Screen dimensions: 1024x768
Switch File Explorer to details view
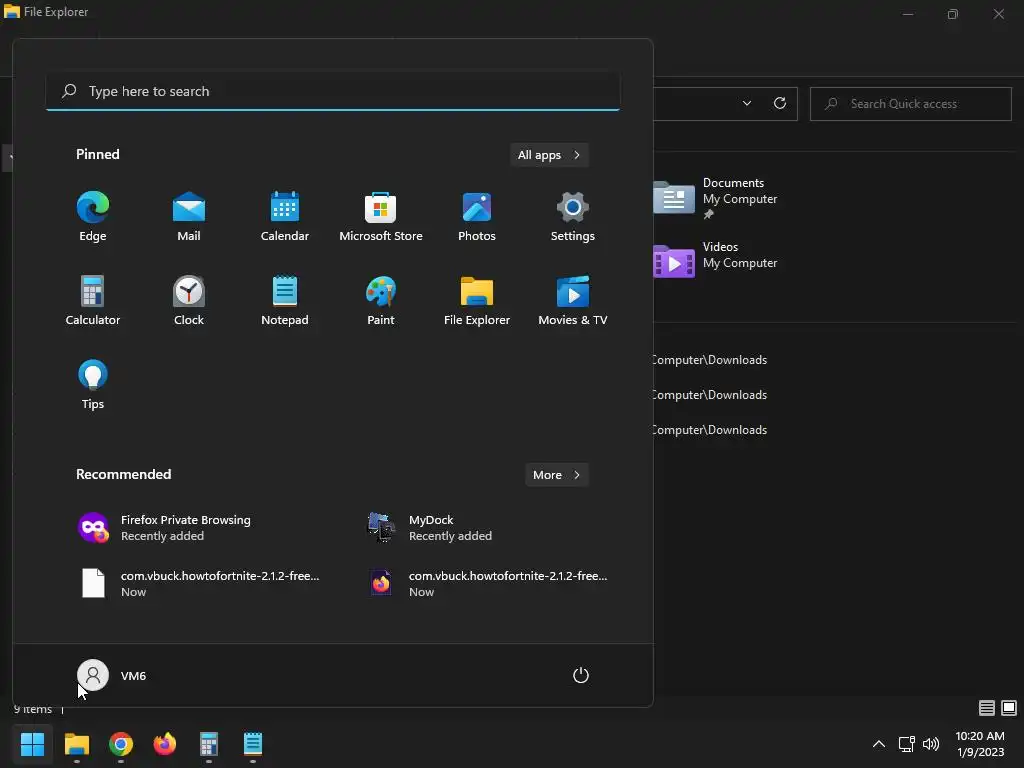tap(987, 707)
